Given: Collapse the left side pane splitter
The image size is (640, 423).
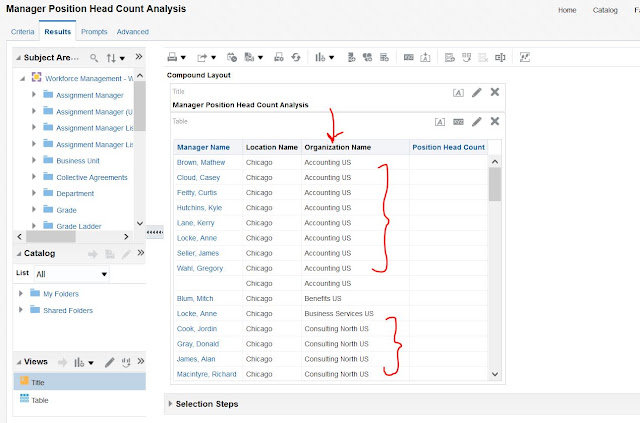Looking at the screenshot, I should pyautogui.click(x=155, y=232).
